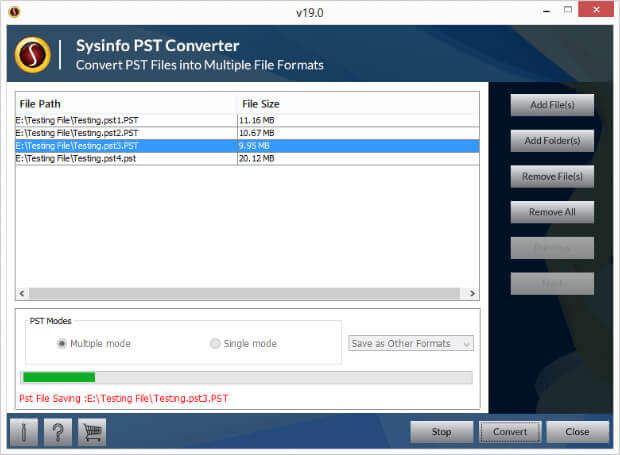This screenshot has width=620, height=455.
Task: Select Testing.pst4.pst row in list
Action: point(247,159)
